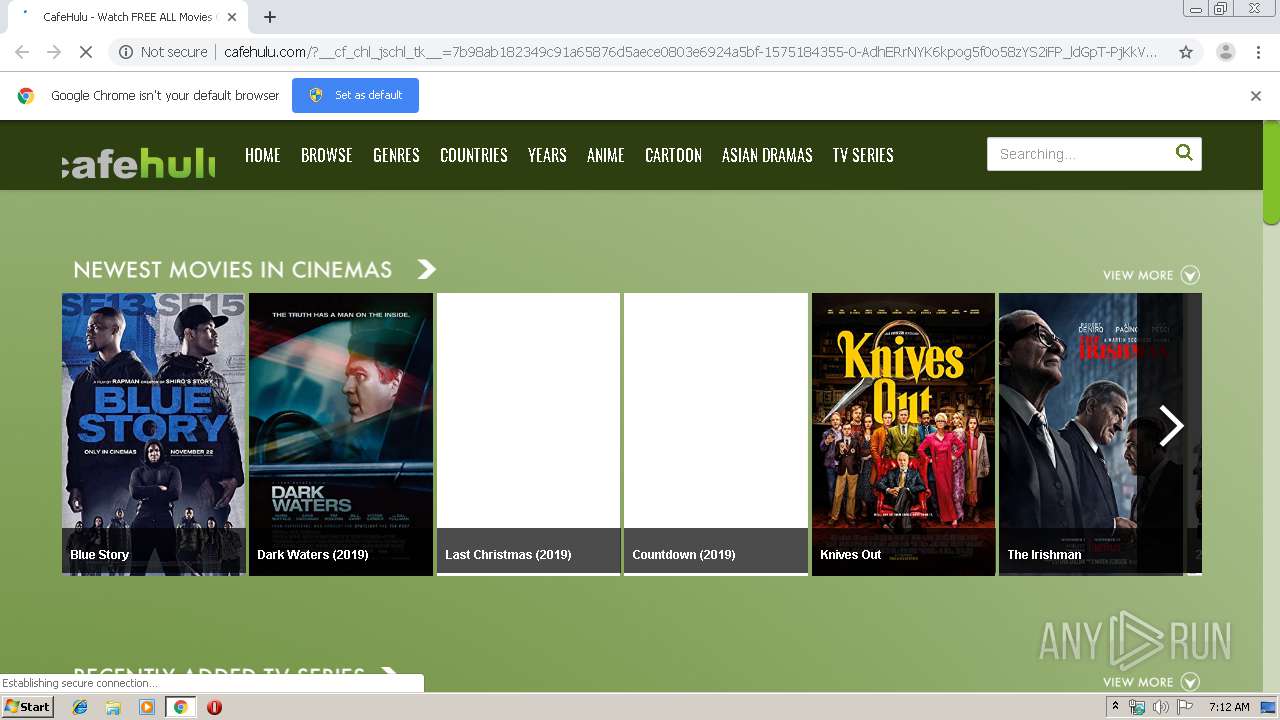Viewport: 1280px width, 720px height.
Task: Focus the Searching input field
Action: tap(1080, 154)
